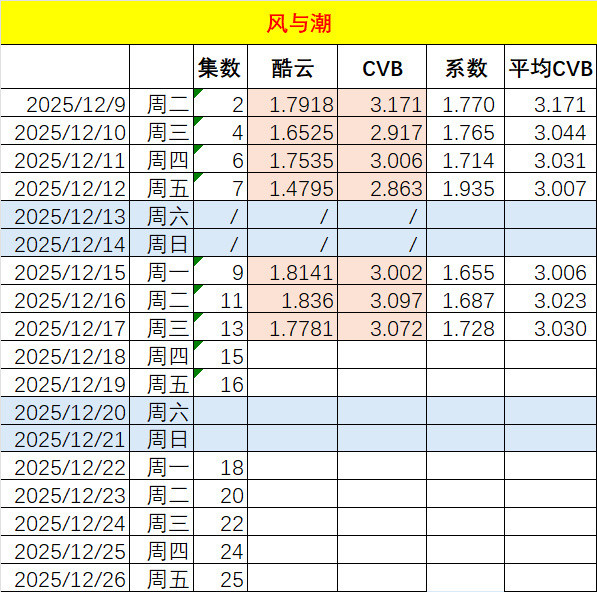The width and height of the screenshot is (597, 592).
Task: Select 系数 value 1.770
Action: tap(466, 103)
